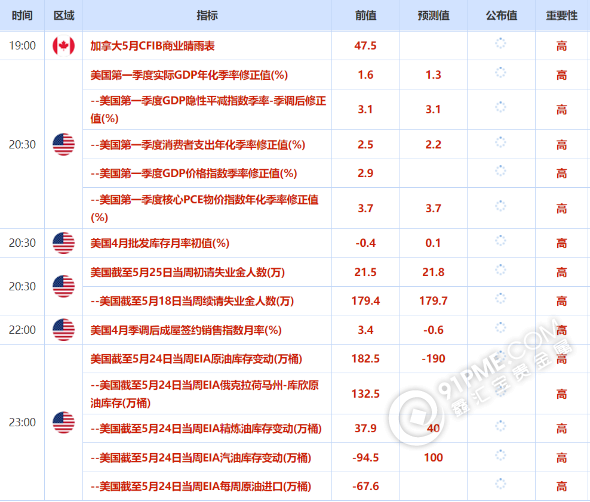This screenshot has height=502, width=590.
Task: Click the 高 importance label for EIA crude imports
Action: coord(562,486)
